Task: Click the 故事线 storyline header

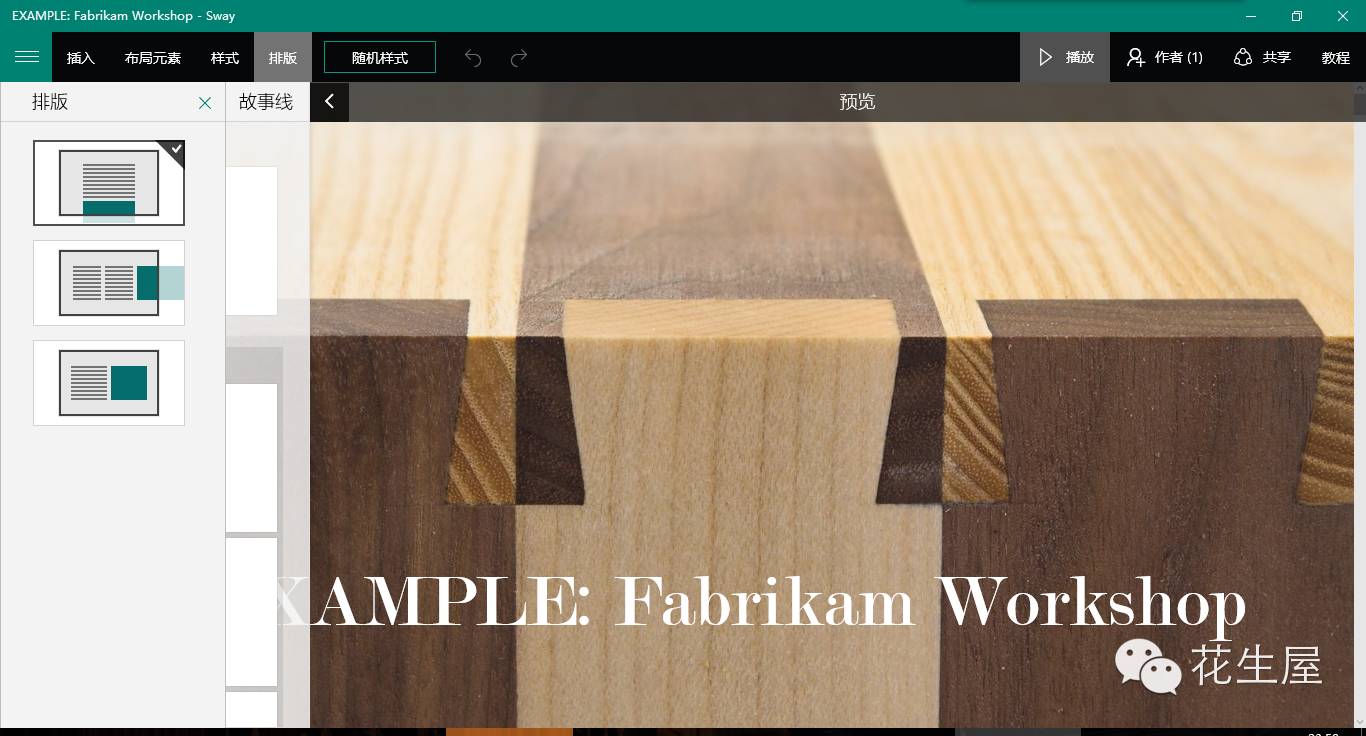Action: [x=266, y=101]
